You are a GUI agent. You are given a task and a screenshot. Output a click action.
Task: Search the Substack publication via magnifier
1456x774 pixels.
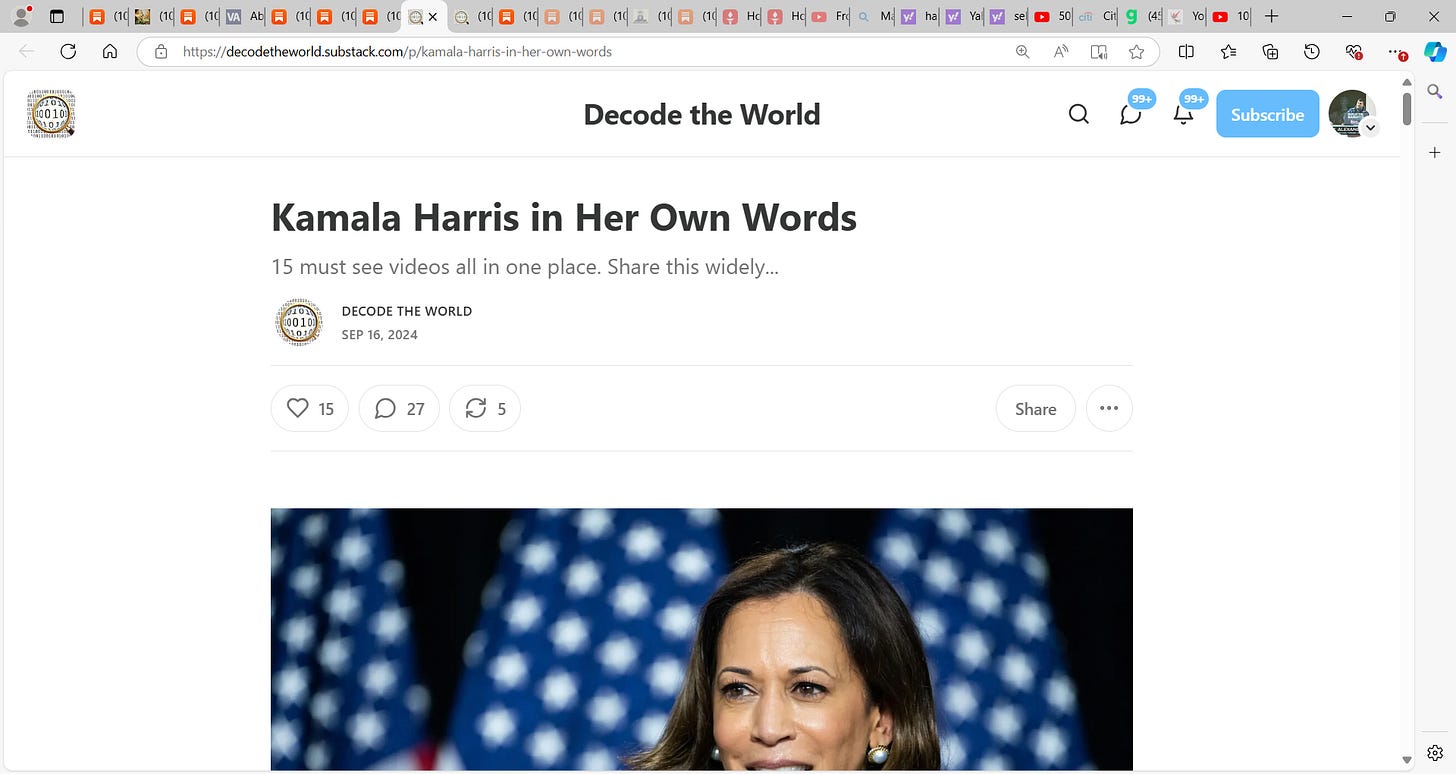coord(1078,114)
